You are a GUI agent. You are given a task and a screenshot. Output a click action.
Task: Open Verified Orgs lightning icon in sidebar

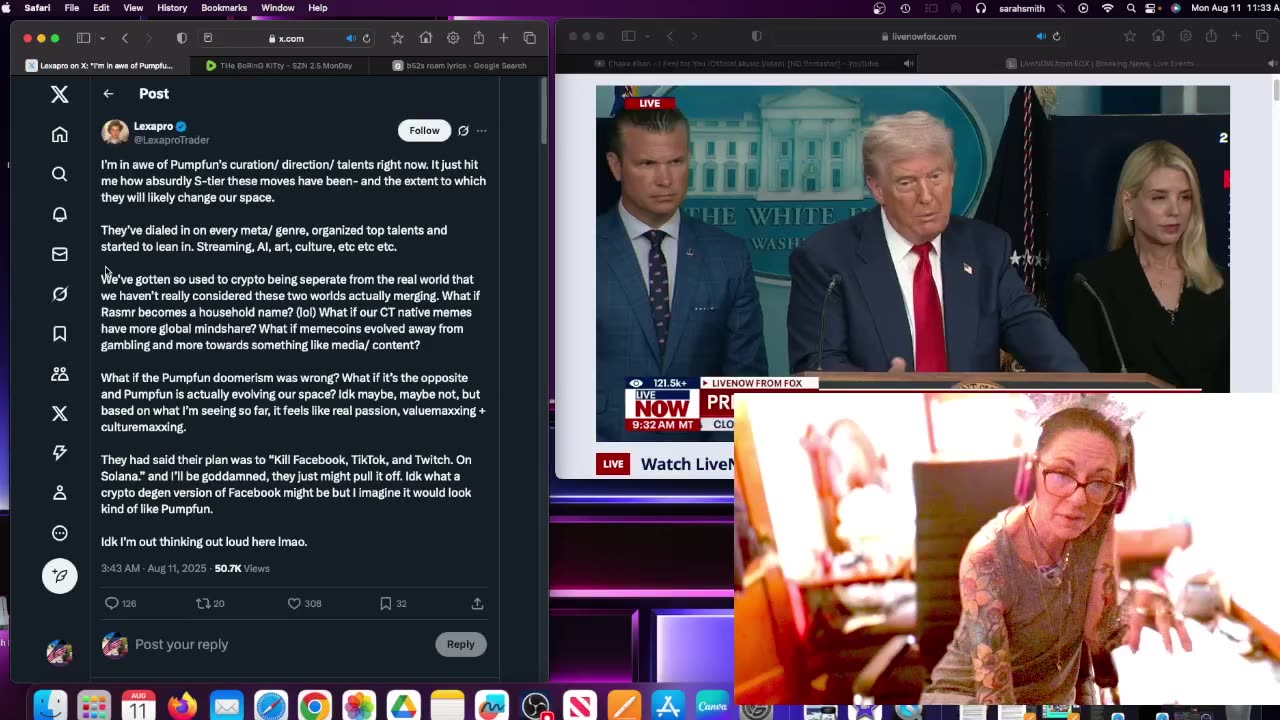[x=60, y=453]
